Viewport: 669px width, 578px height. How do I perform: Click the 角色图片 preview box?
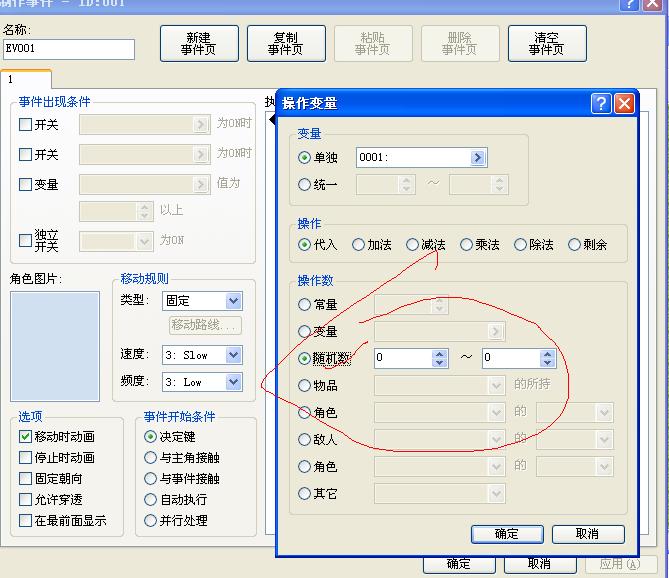pos(55,346)
